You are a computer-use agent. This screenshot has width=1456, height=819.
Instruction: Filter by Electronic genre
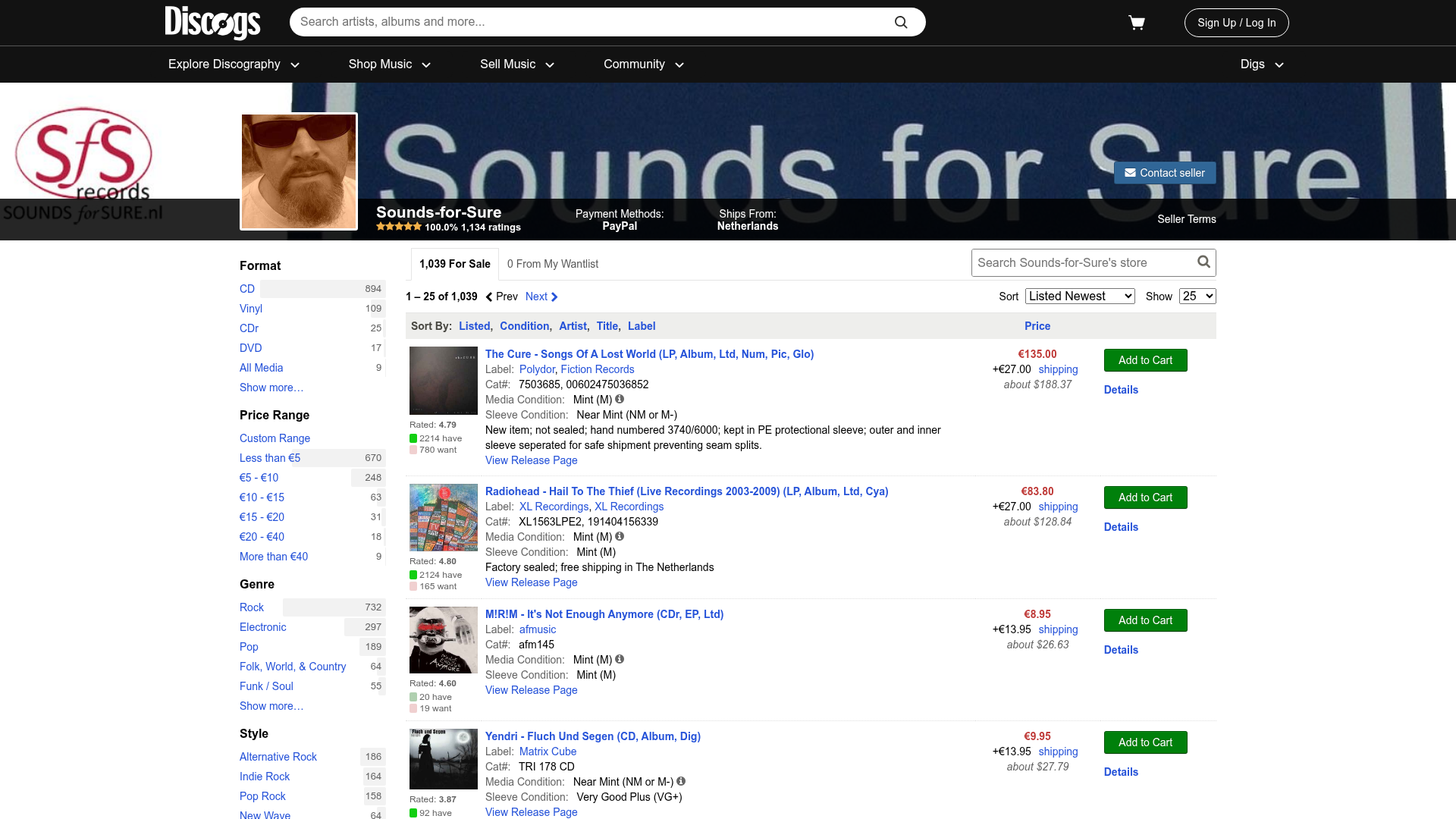click(x=262, y=627)
